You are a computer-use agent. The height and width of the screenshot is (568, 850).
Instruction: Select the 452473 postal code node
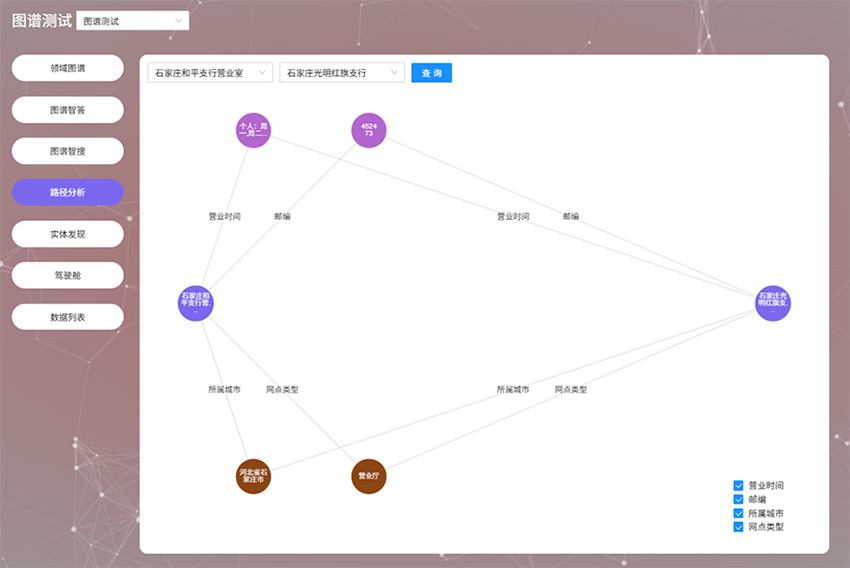pos(368,130)
